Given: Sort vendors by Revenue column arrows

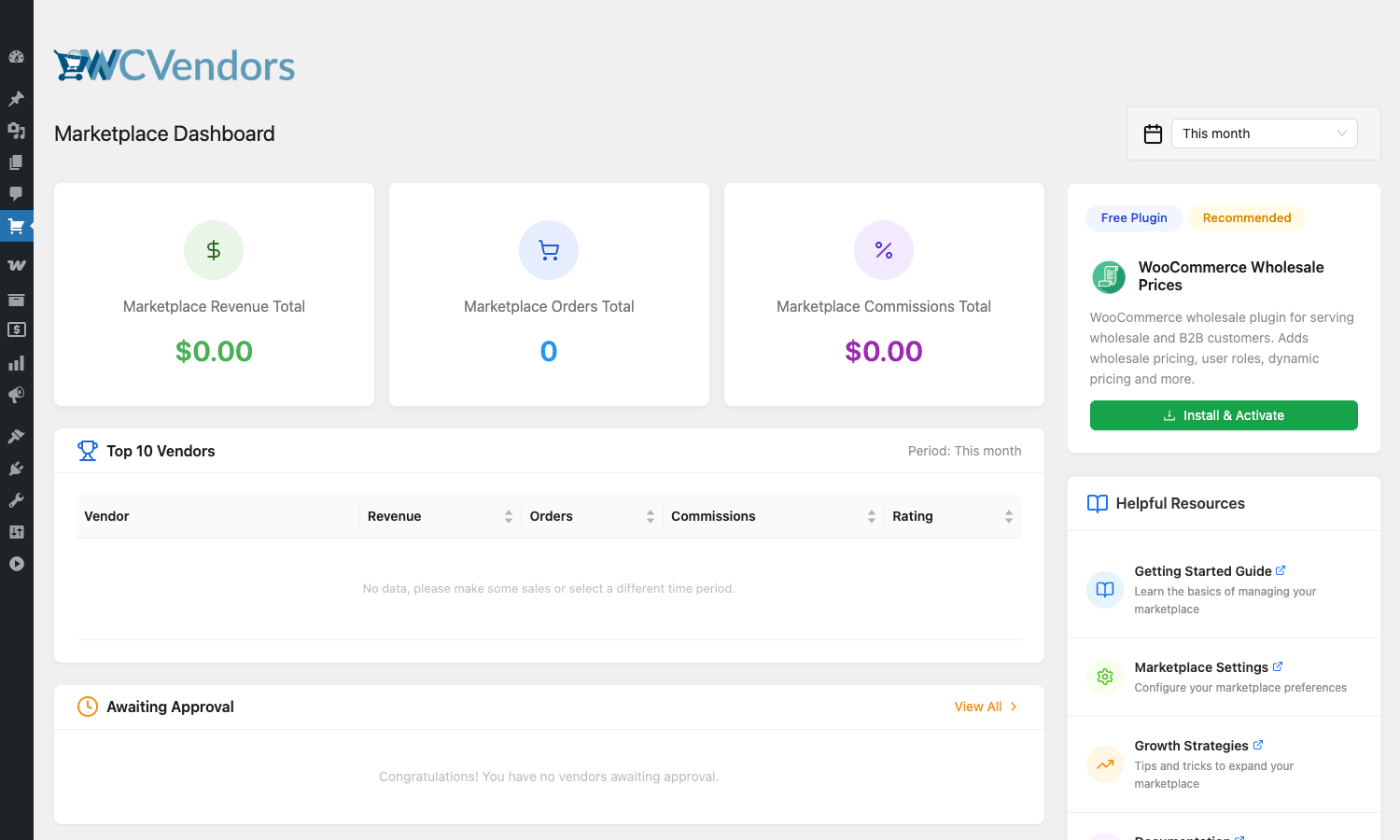Looking at the screenshot, I should [509, 516].
